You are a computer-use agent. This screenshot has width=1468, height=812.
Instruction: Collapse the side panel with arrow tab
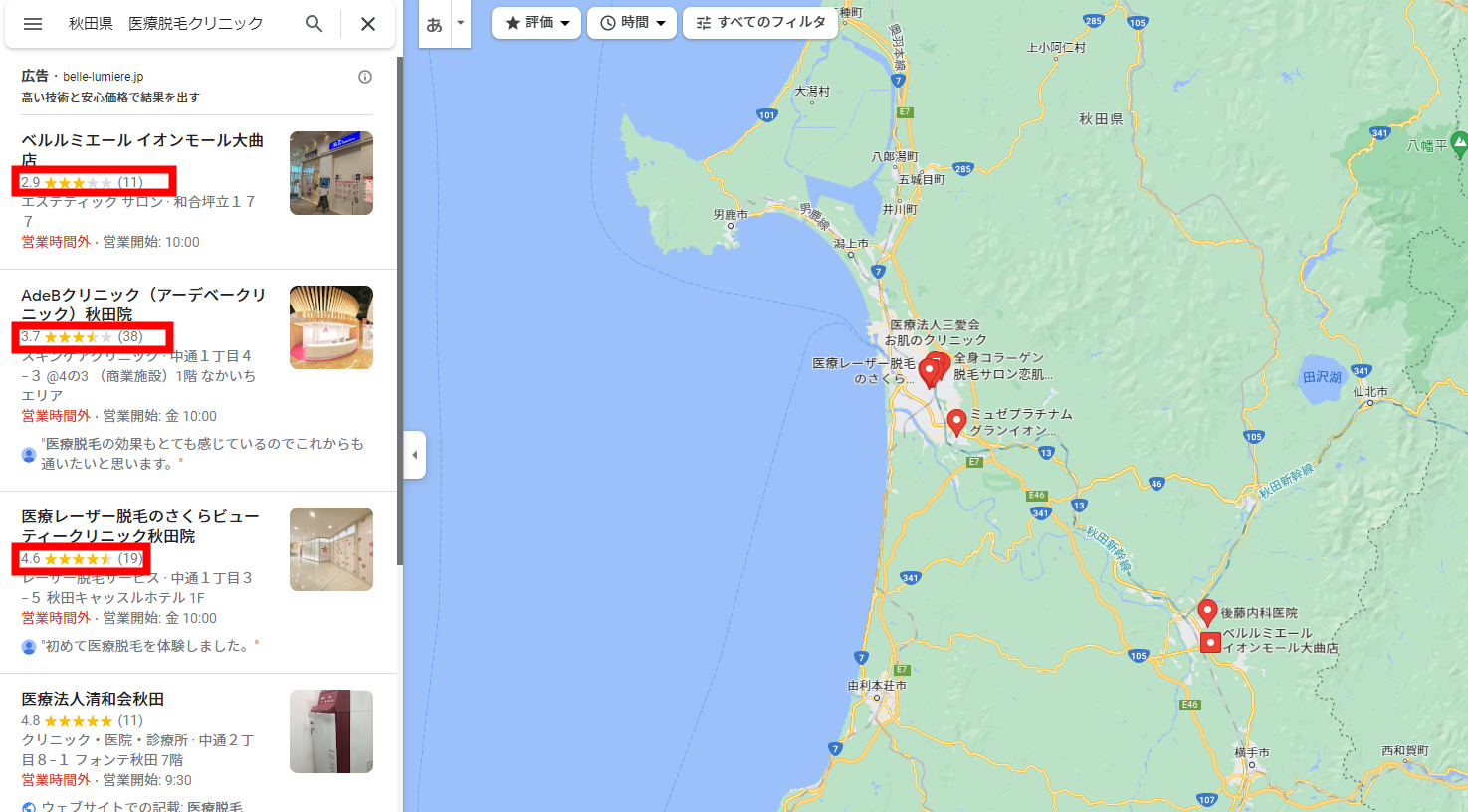click(x=415, y=455)
